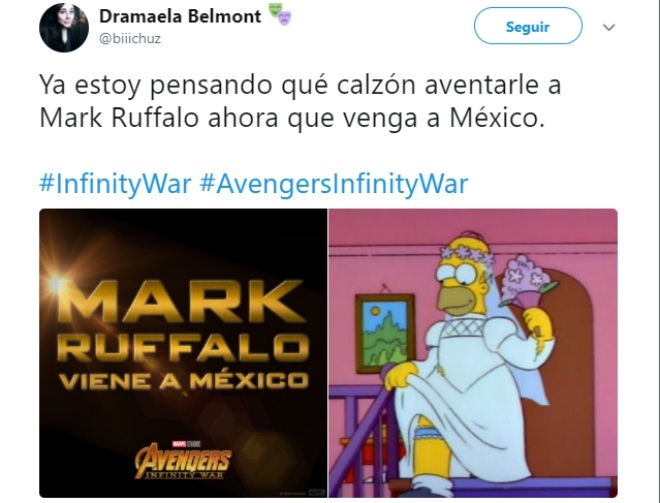
Task: Open the Homer Simpson bride image
Action: click(x=473, y=353)
